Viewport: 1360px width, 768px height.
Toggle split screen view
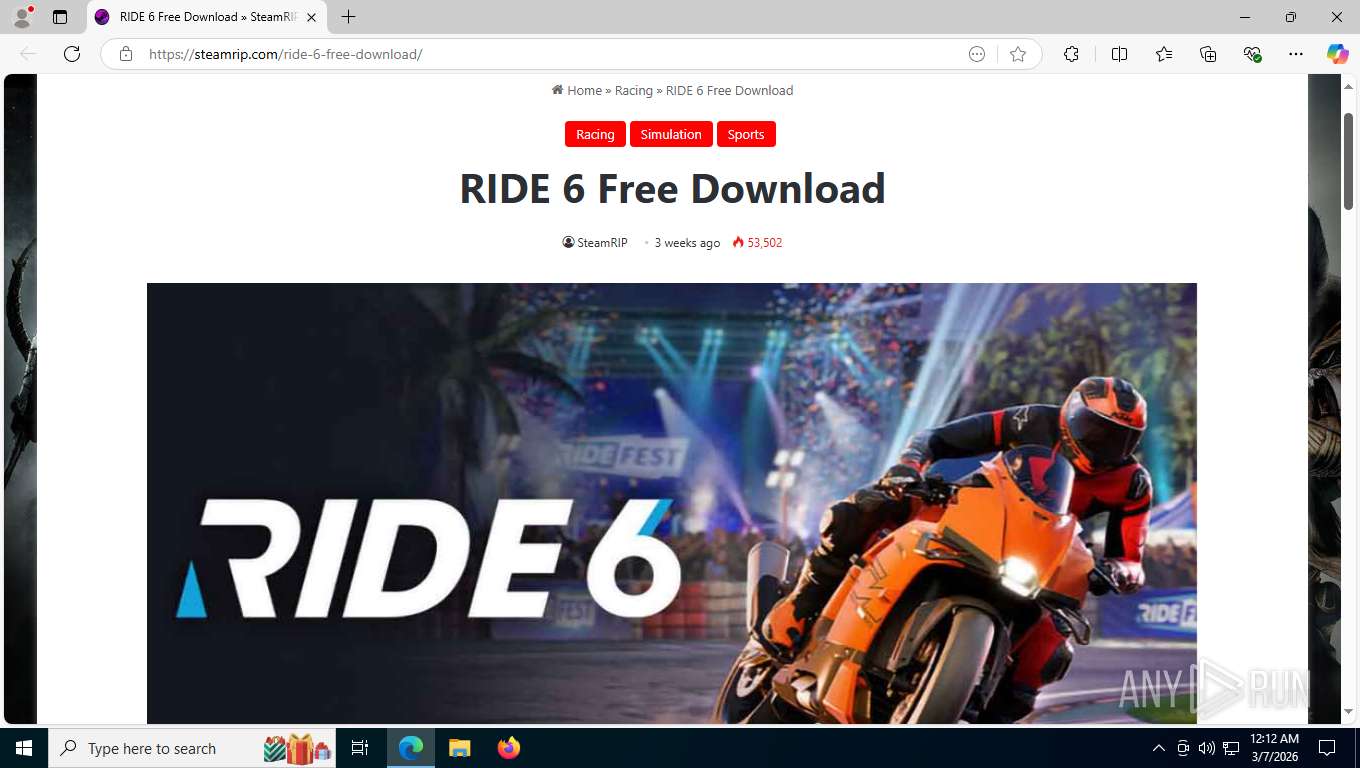pos(1119,54)
